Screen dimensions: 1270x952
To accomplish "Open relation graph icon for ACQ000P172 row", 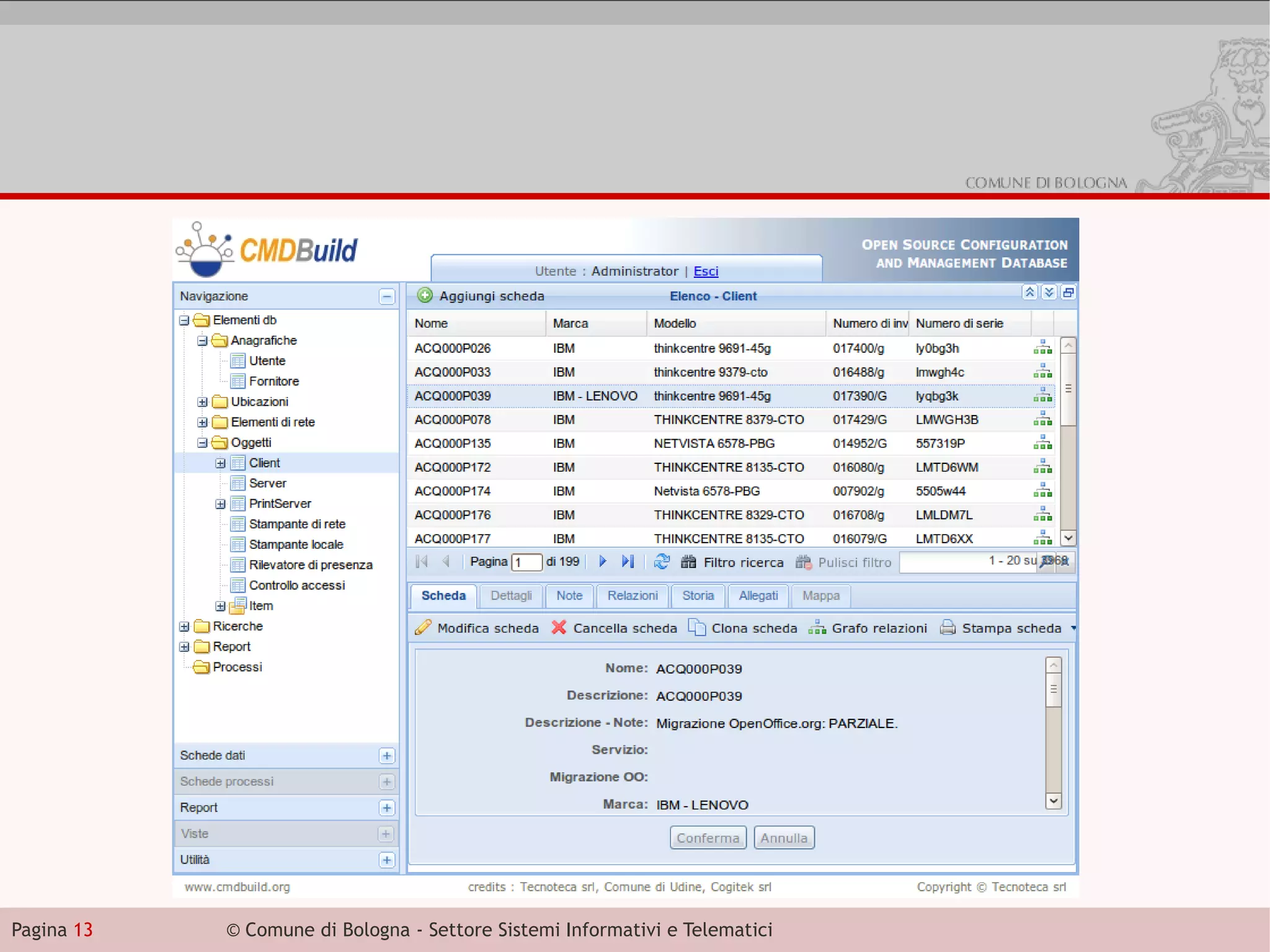I will [x=1042, y=467].
